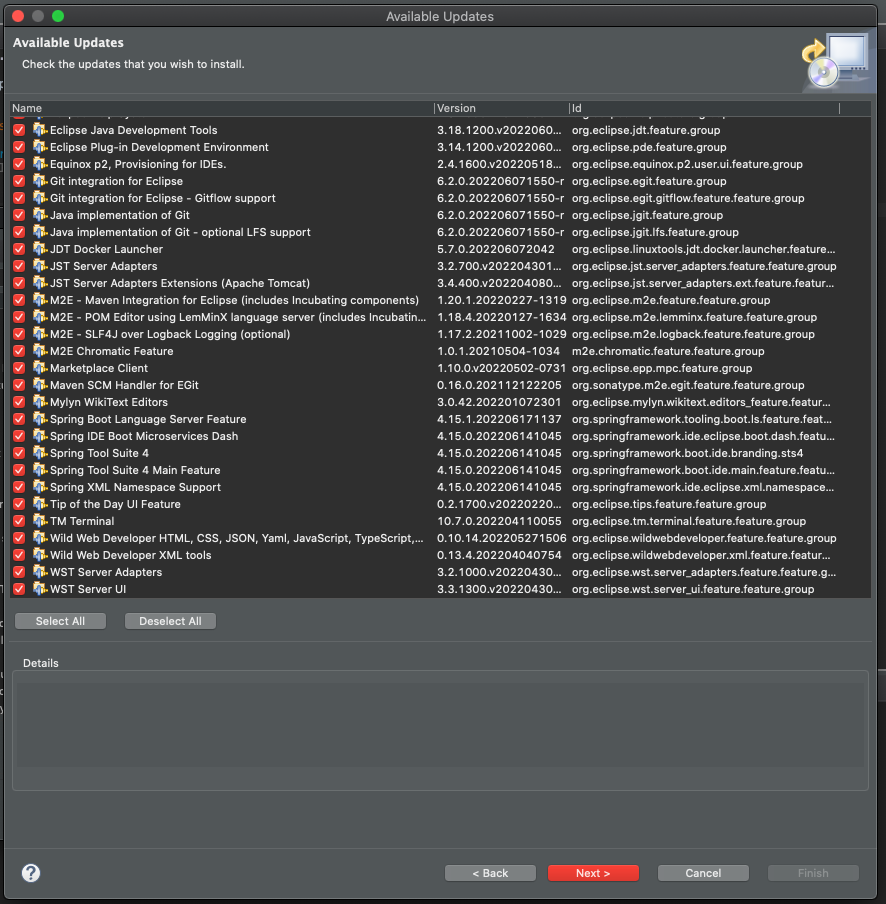Viewport: 886px width, 904px height.
Task: Uncheck Java implementation of Git - optional LFS support
Action: pyautogui.click(x=19, y=232)
